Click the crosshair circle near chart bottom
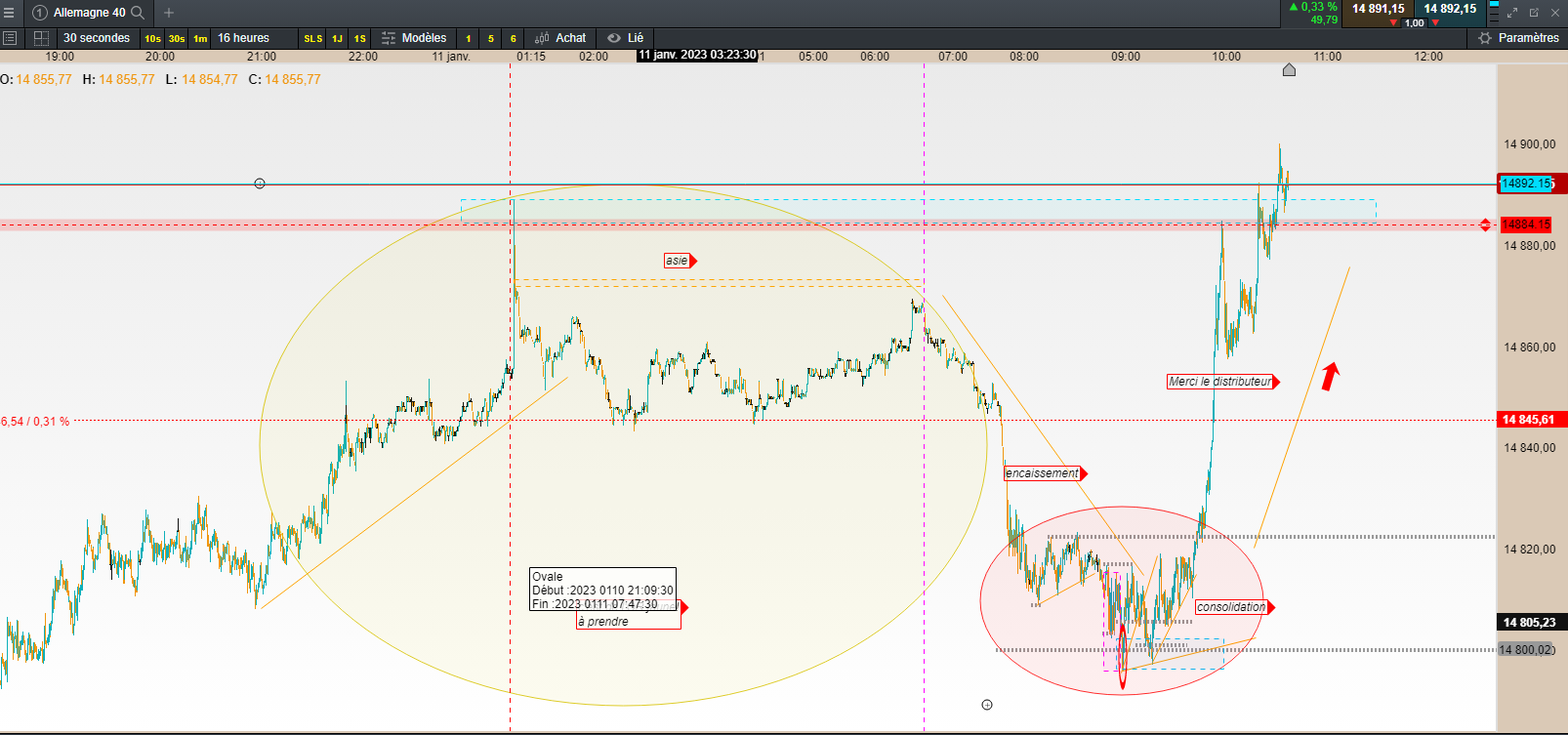 987,705
